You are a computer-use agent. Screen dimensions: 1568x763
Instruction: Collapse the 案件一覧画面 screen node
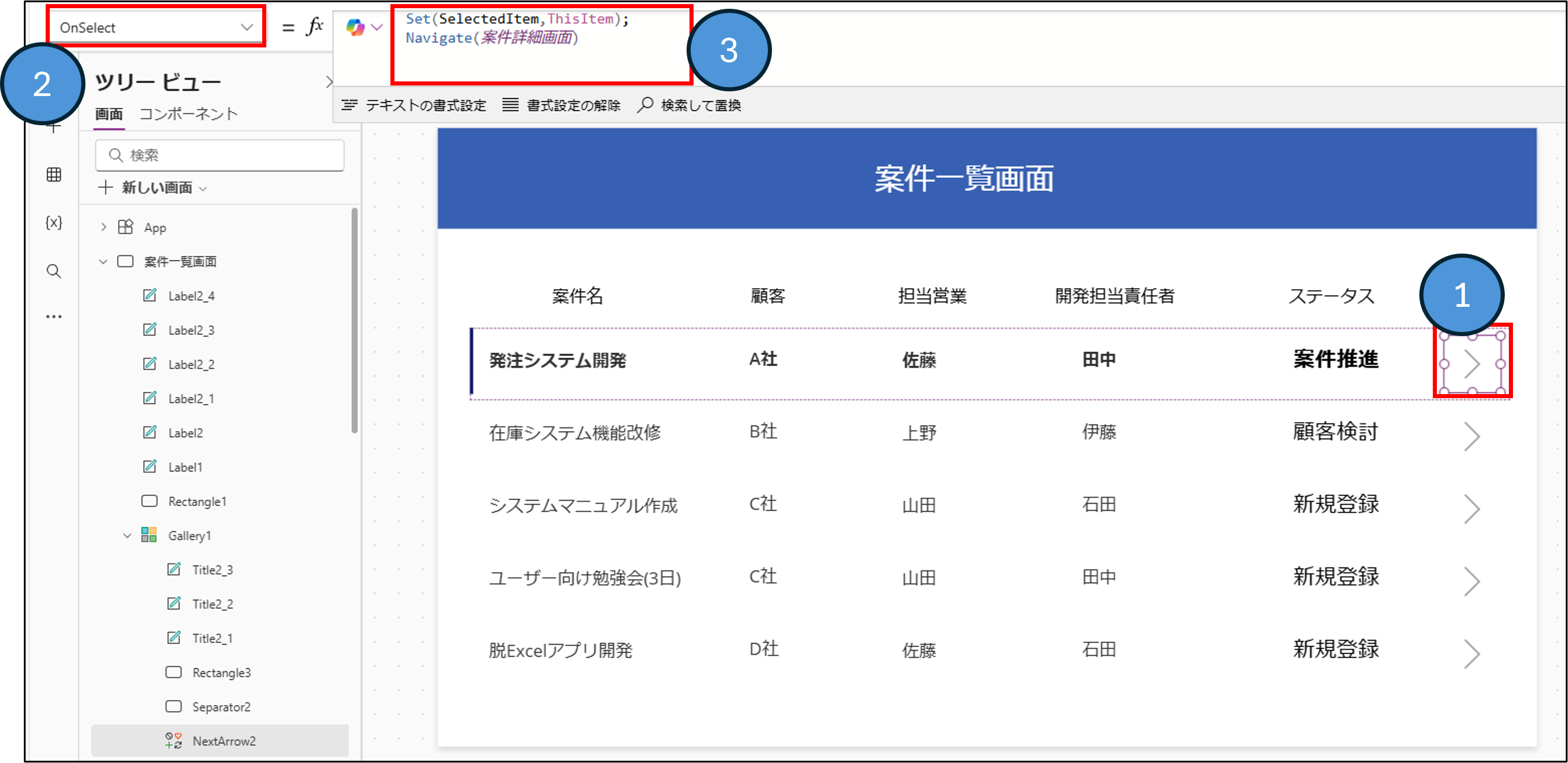(x=103, y=261)
